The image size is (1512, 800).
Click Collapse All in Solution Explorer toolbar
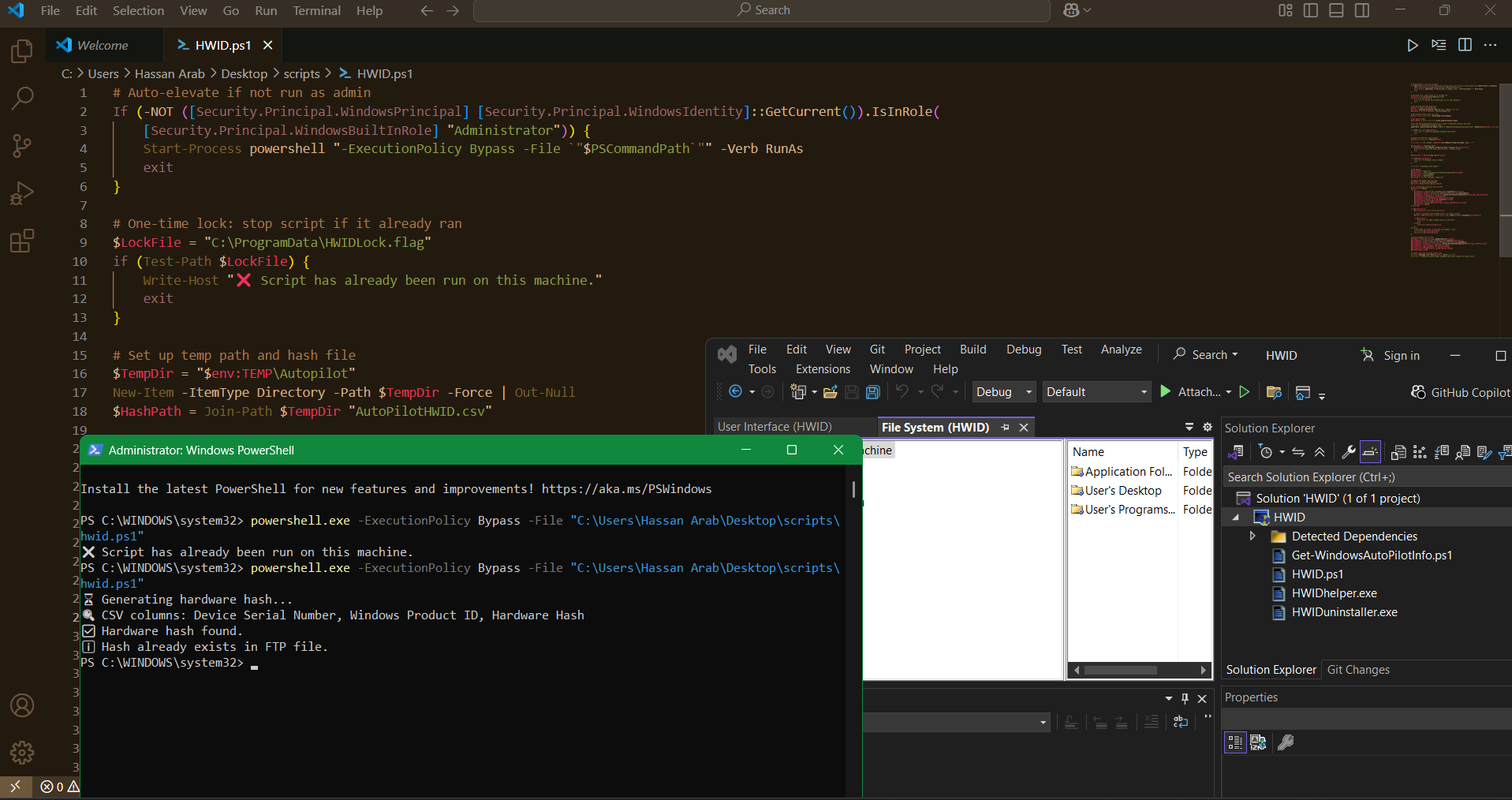(1320, 452)
